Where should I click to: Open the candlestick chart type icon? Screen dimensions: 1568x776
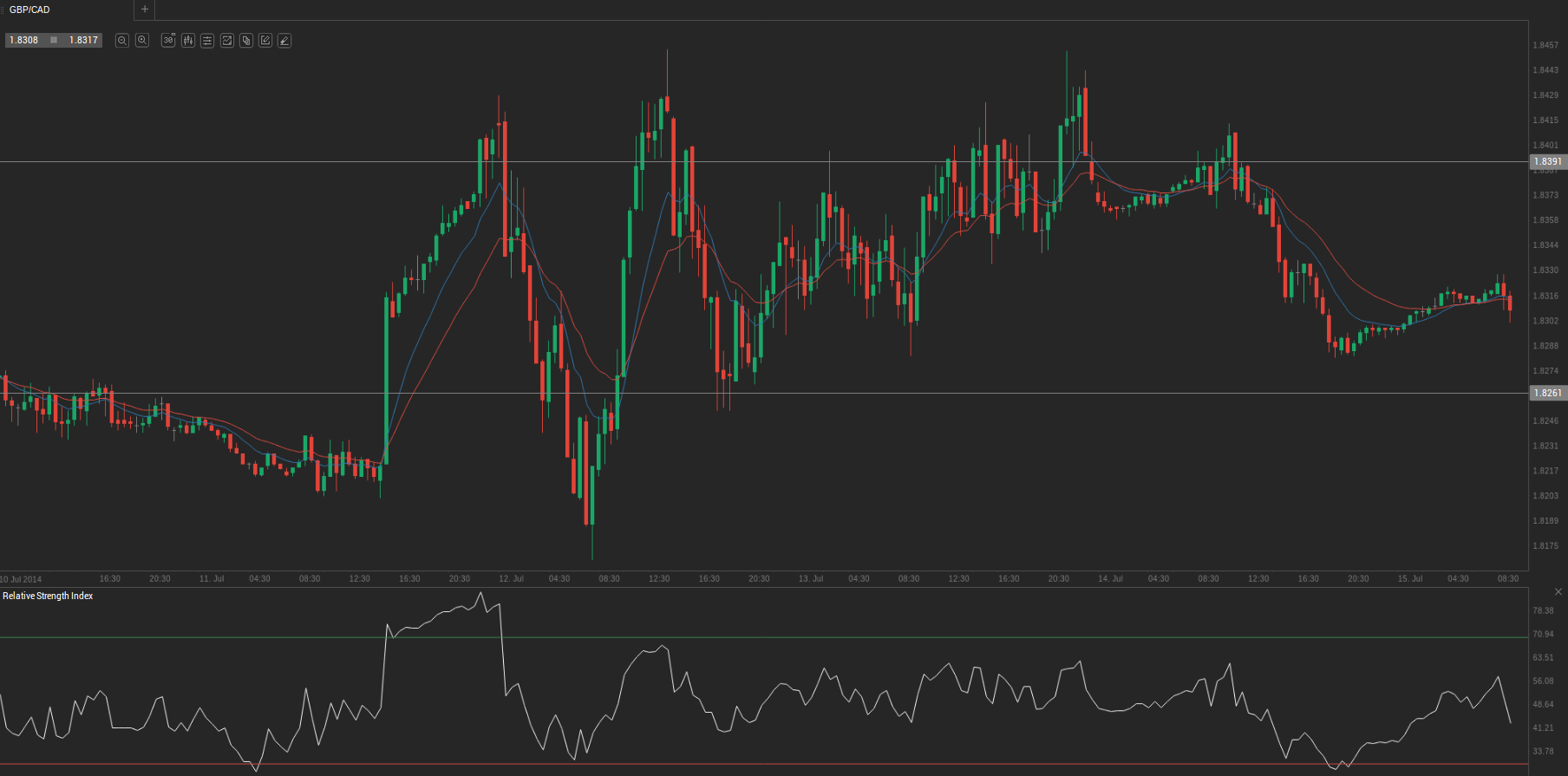pos(188,41)
